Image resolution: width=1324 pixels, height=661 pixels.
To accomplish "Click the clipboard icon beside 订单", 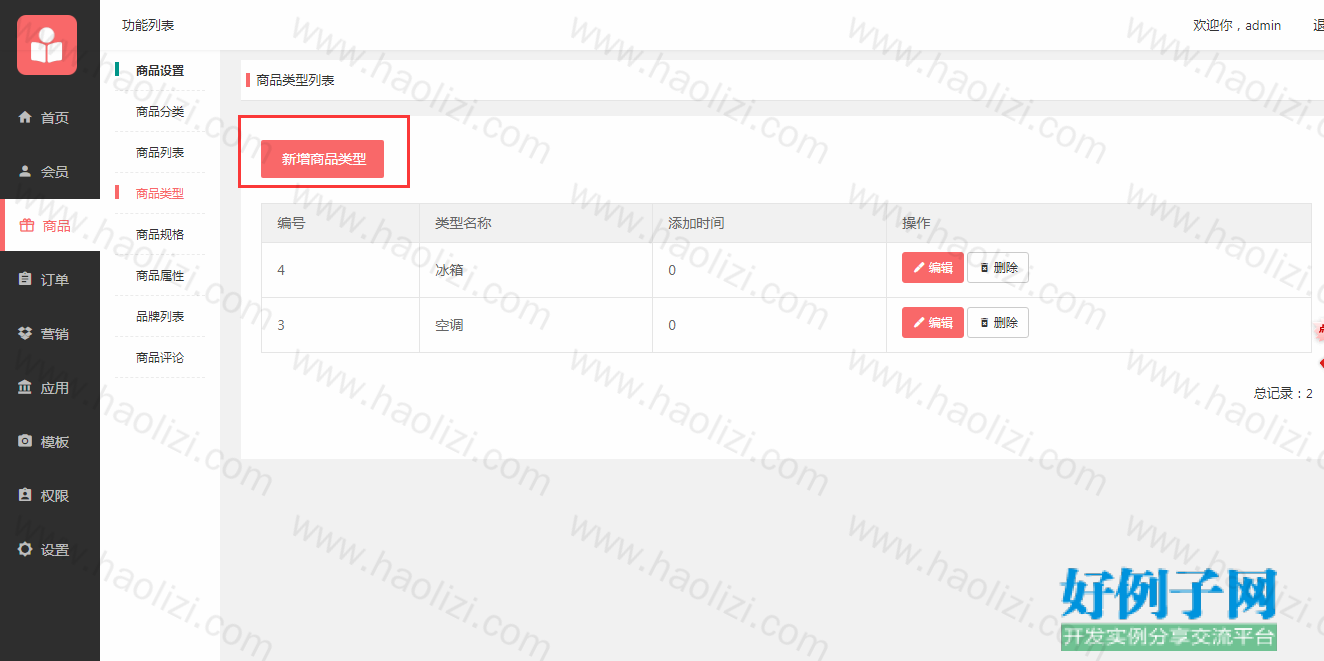I will (x=25, y=279).
